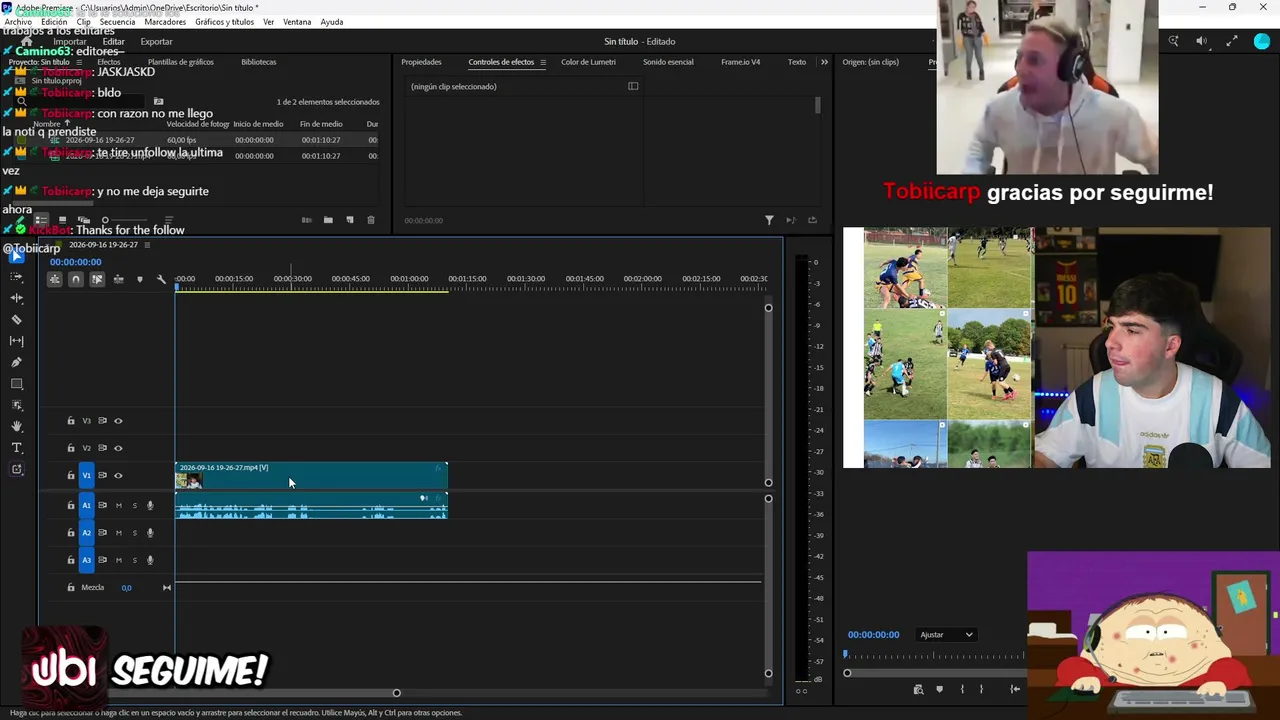Image resolution: width=1280 pixels, height=720 pixels.
Task: Mute audio track A1
Action: point(118,505)
